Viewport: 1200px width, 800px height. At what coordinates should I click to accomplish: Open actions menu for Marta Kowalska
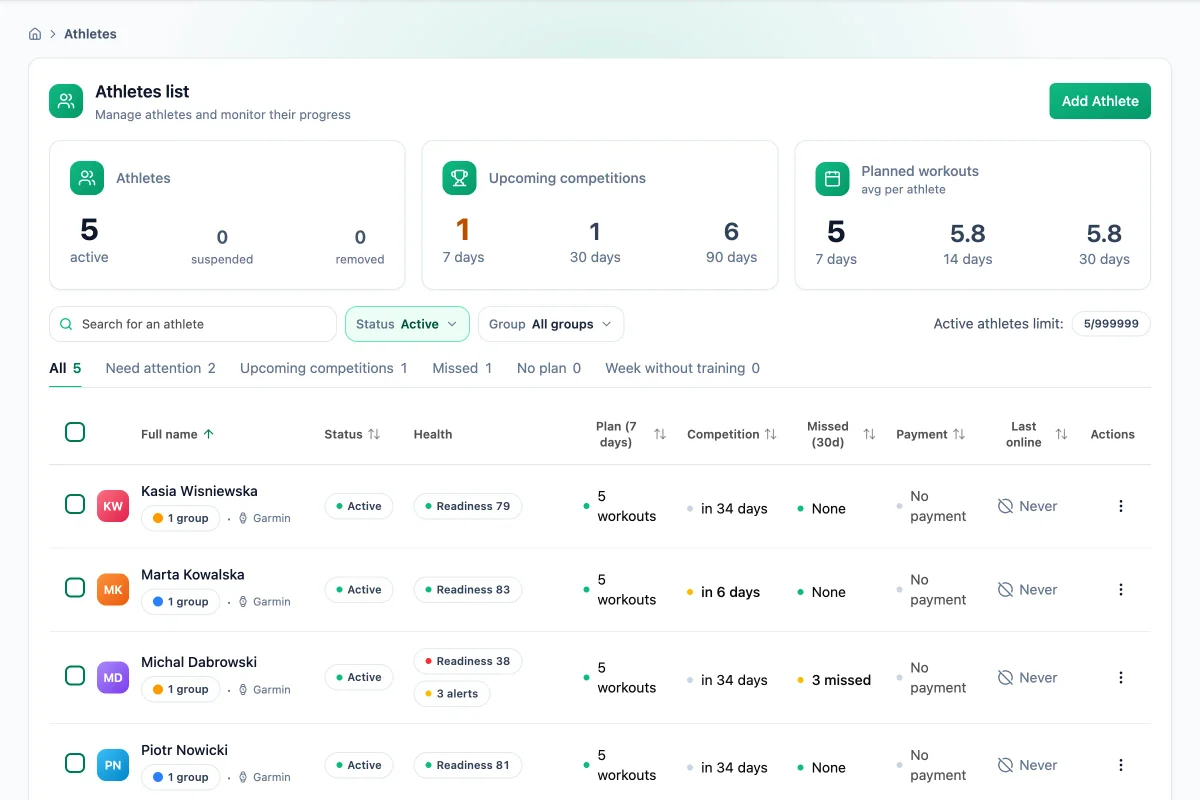[x=1121, y=590]
